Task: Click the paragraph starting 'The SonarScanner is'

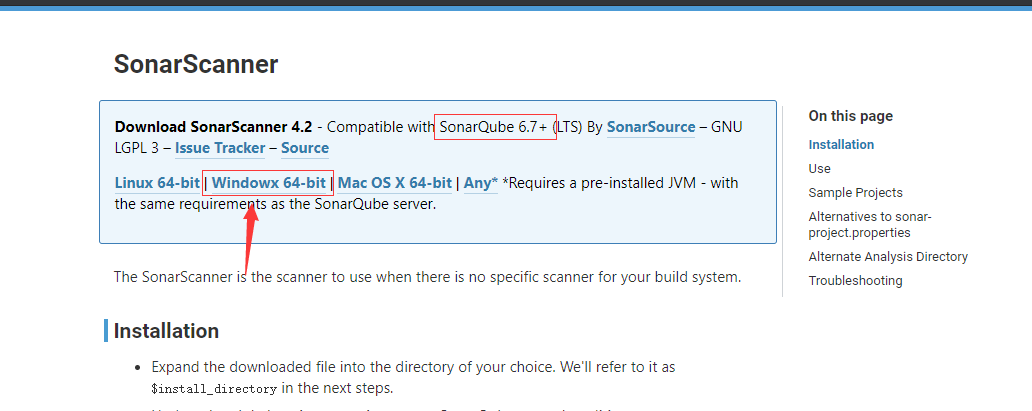Action: tap(427, 276)
